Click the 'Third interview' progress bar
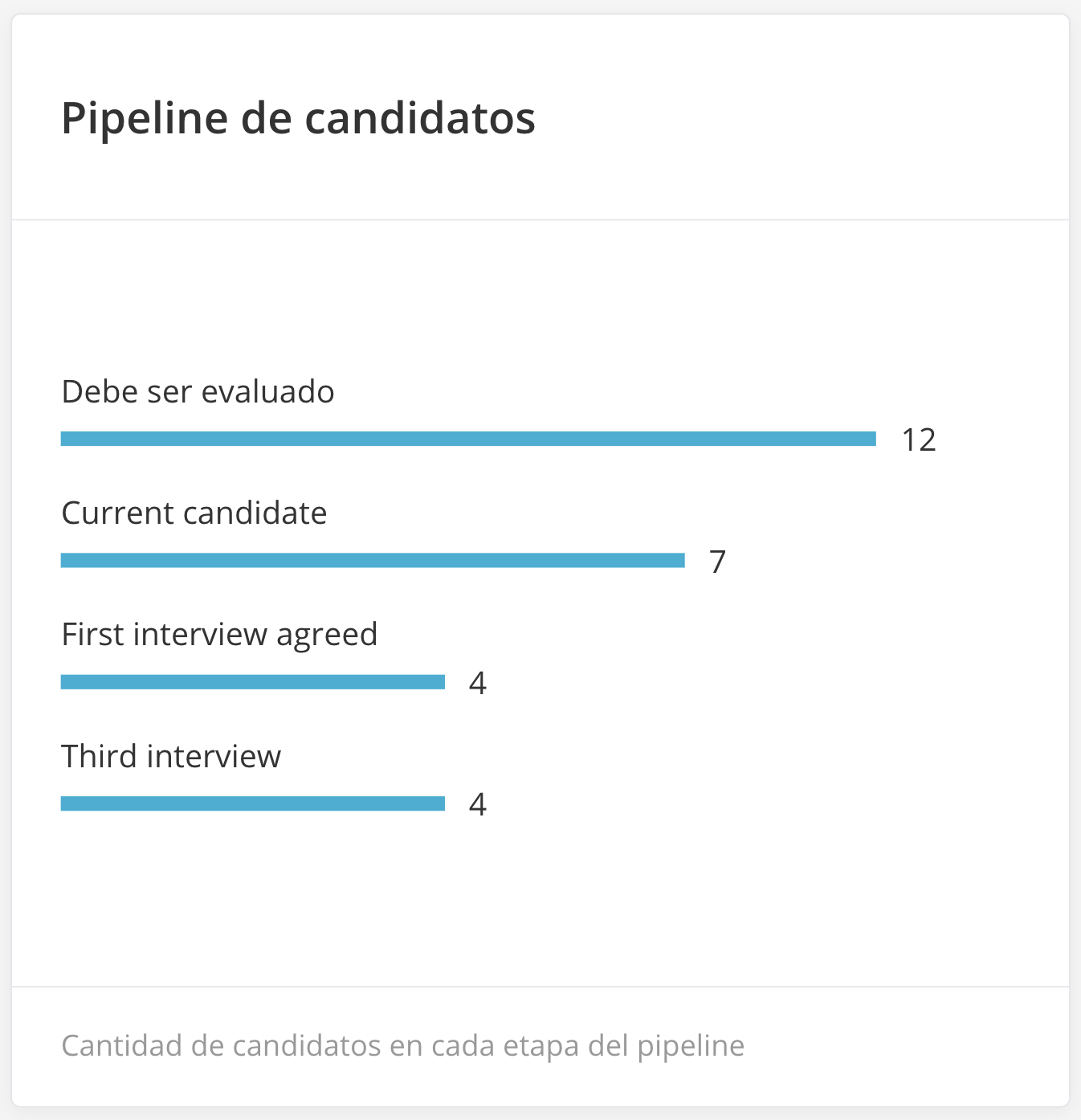The height and width of the screenshot is (1120, 1081). click(x=253, y=803)
